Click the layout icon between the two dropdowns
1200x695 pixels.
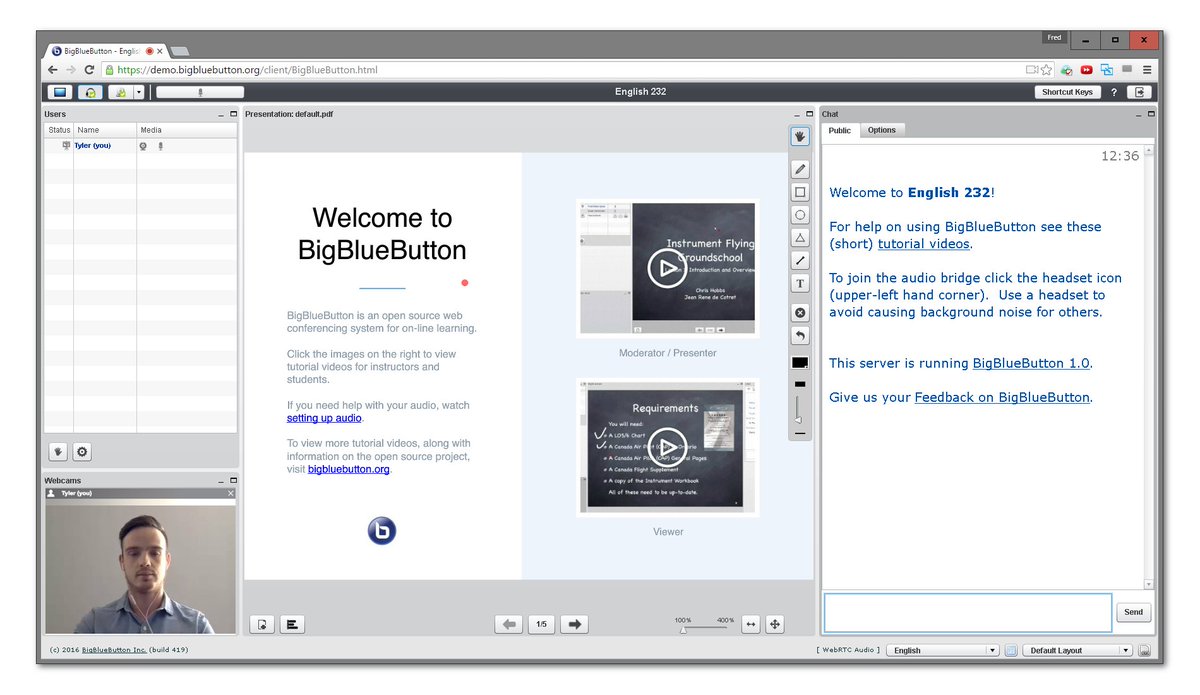1011,651
